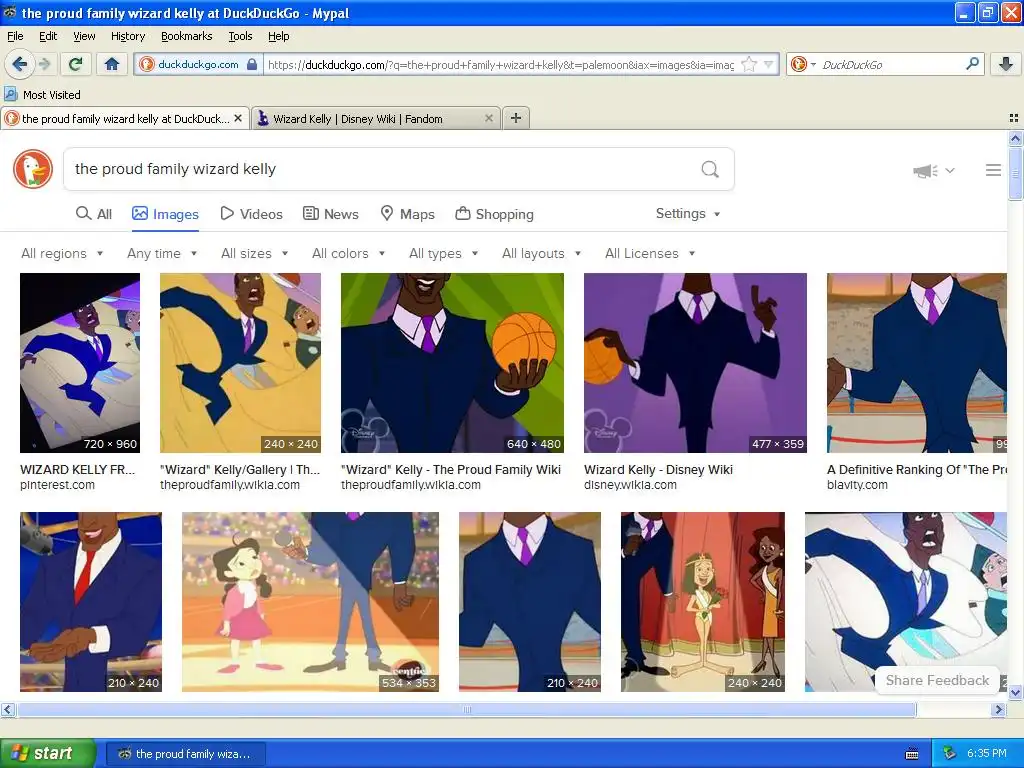Viewport: 1024px width, 768px height.
Task: Reload the current page
Action: 76,64
